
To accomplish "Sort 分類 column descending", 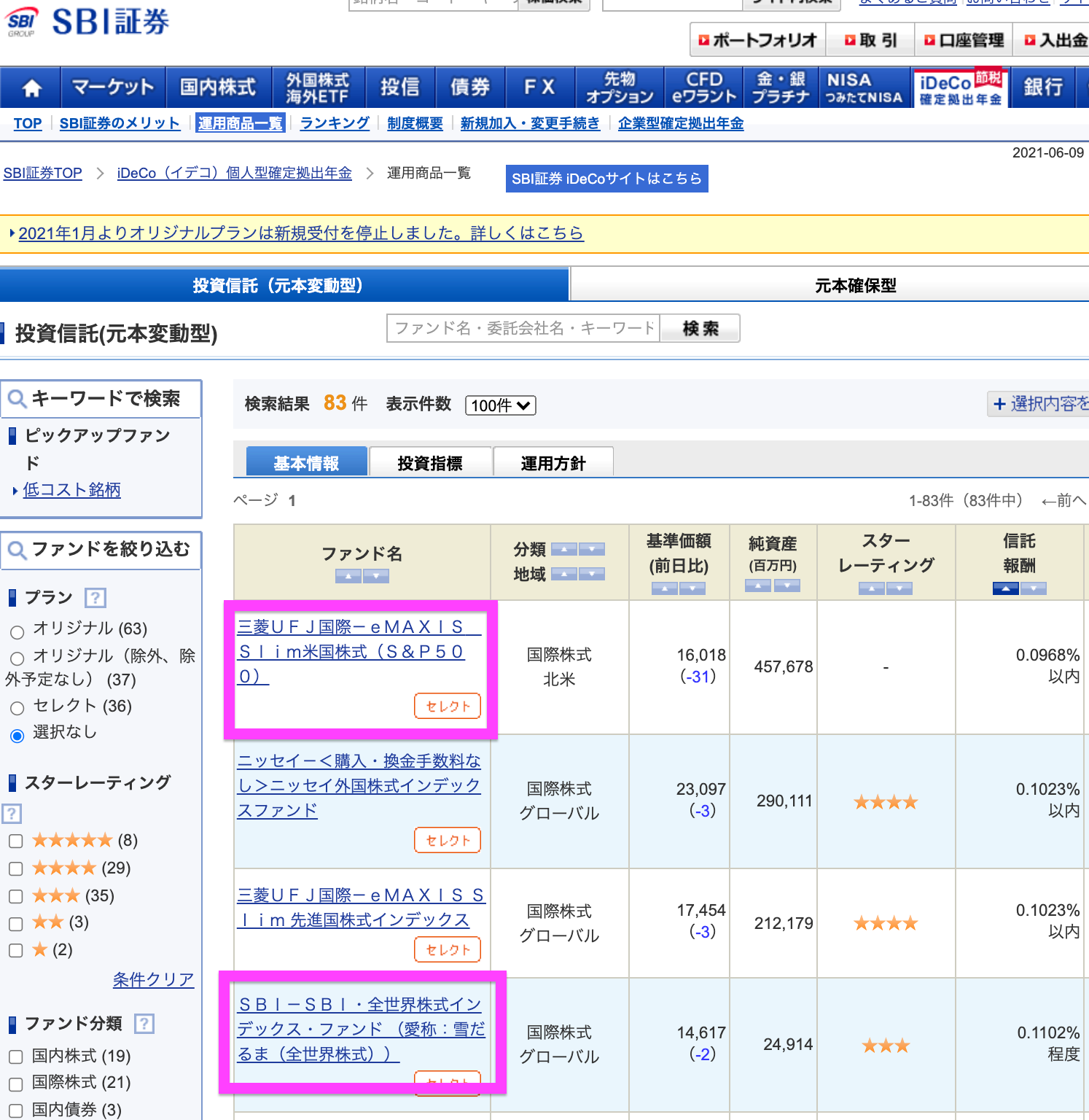I will click(x=592, y=549).
